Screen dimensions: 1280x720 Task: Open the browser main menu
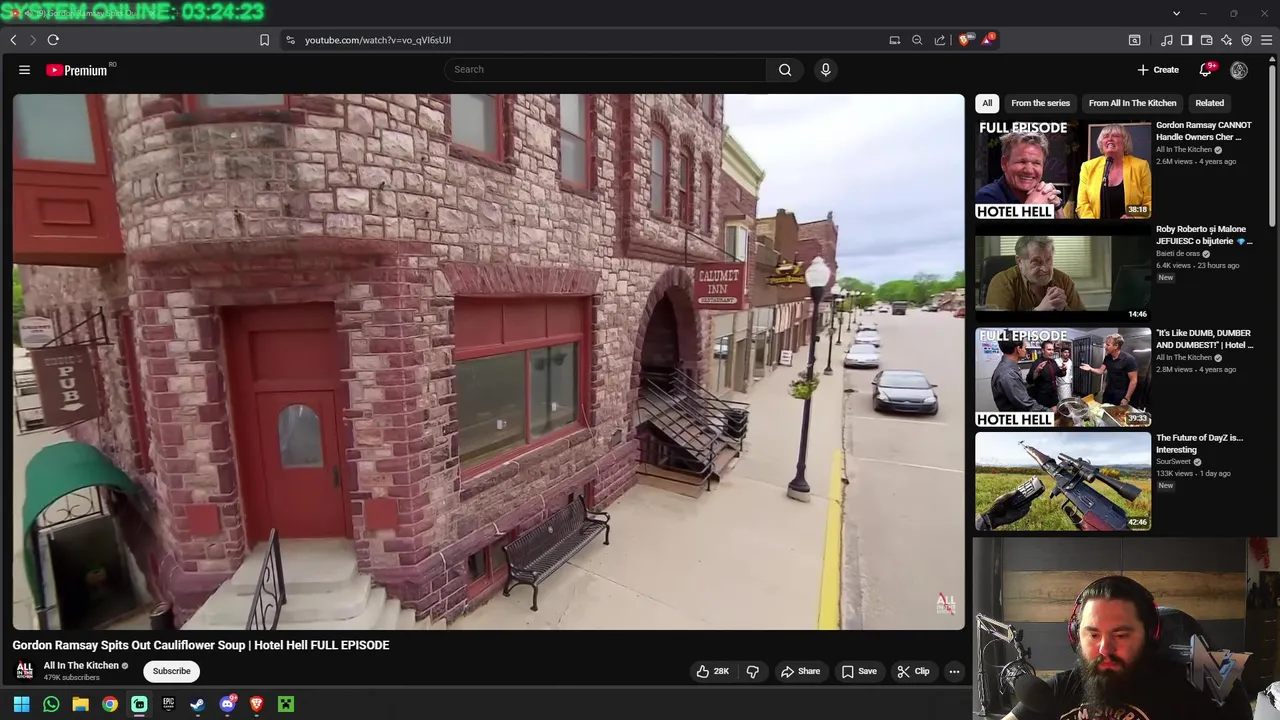tap(1267, 40)
